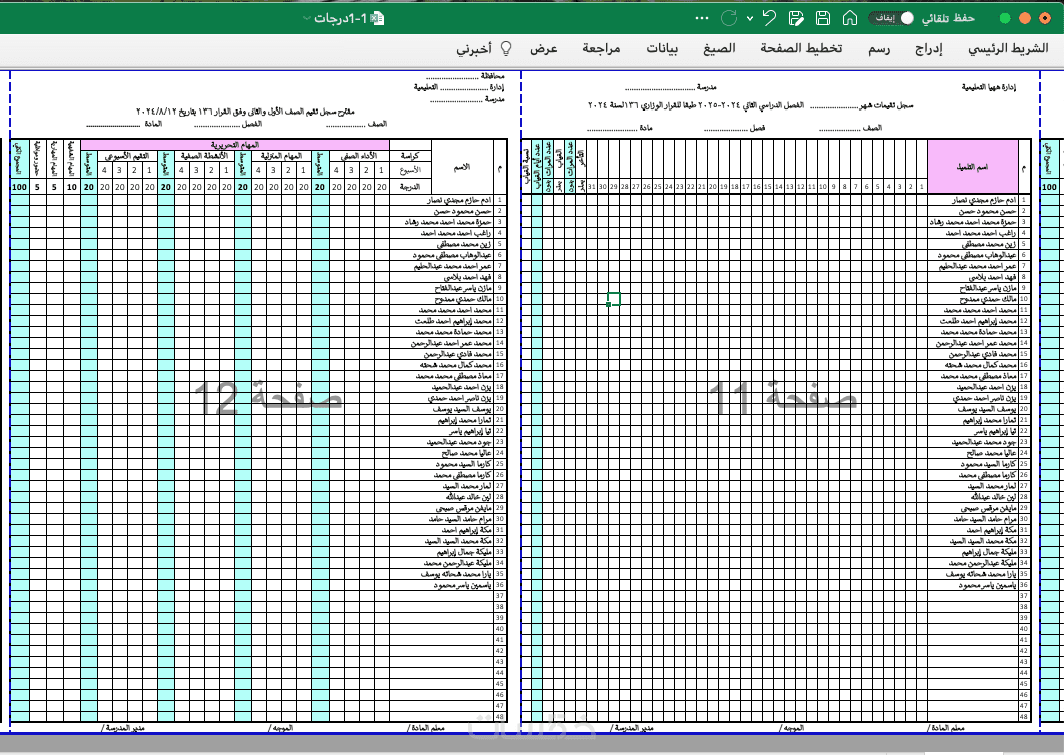1064x755 pixels.
Task: Select day column header 1 on page 11
Action: [x=922, y=187]
